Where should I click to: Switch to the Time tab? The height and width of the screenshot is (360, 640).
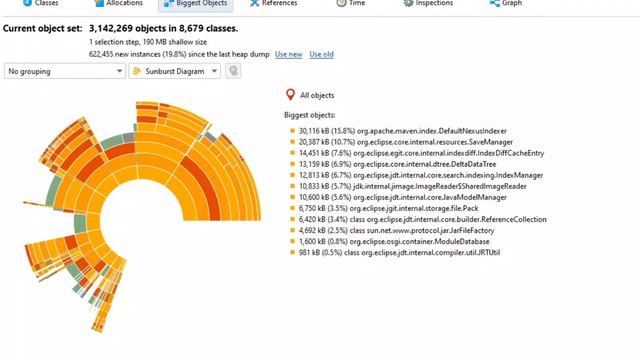(x=350, y=3)
